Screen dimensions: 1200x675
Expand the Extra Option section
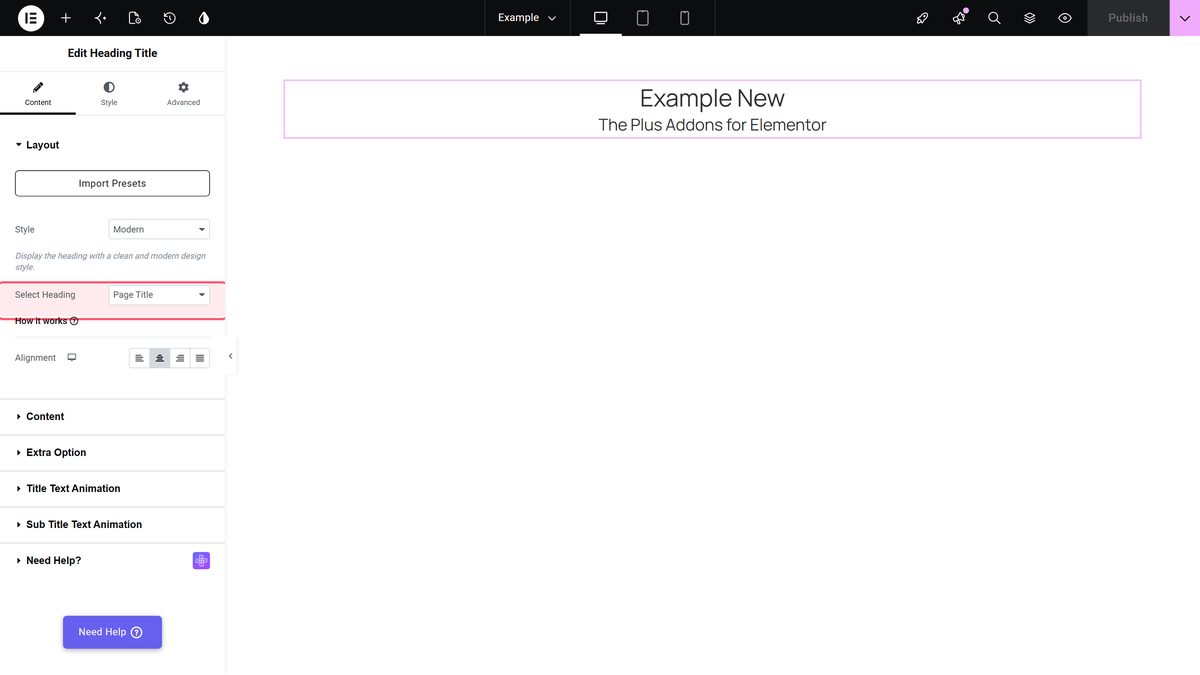click(x=113, y=452)
